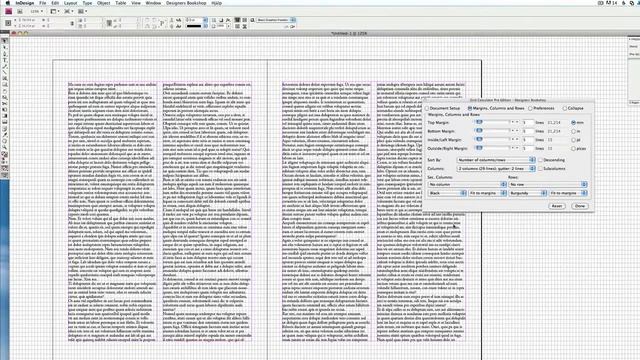Select the Rectangle Frame tool
This screenshot has width=640, height=360.
tap(5, 78)
